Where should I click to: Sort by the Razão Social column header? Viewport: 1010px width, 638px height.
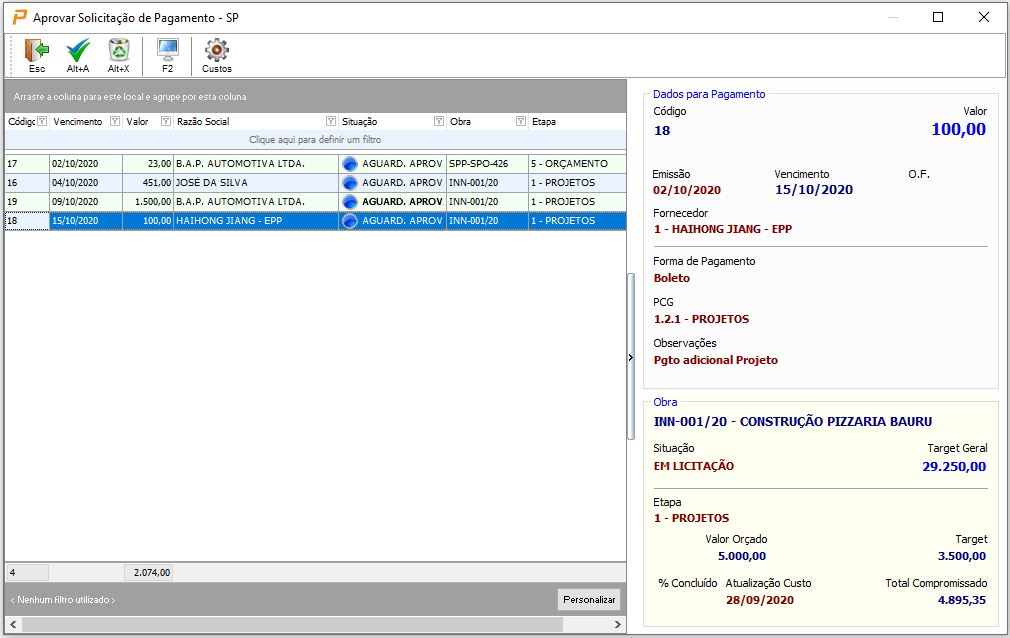point(203,121)
